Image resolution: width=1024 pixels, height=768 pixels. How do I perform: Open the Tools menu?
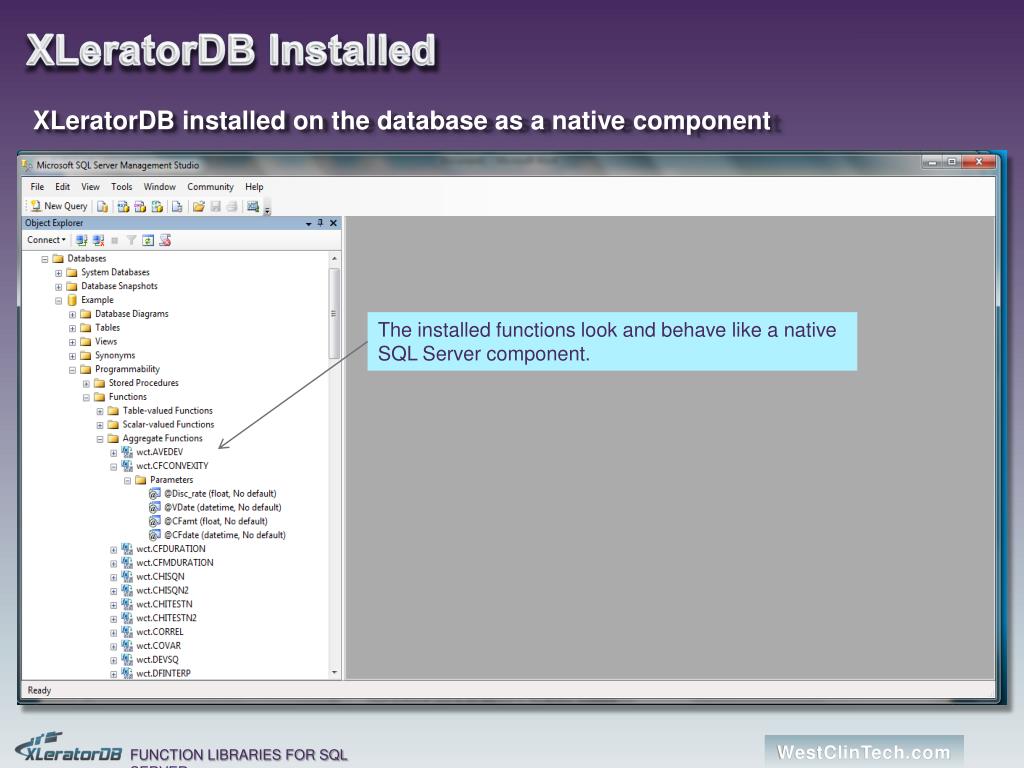click(x=121, y=187)
